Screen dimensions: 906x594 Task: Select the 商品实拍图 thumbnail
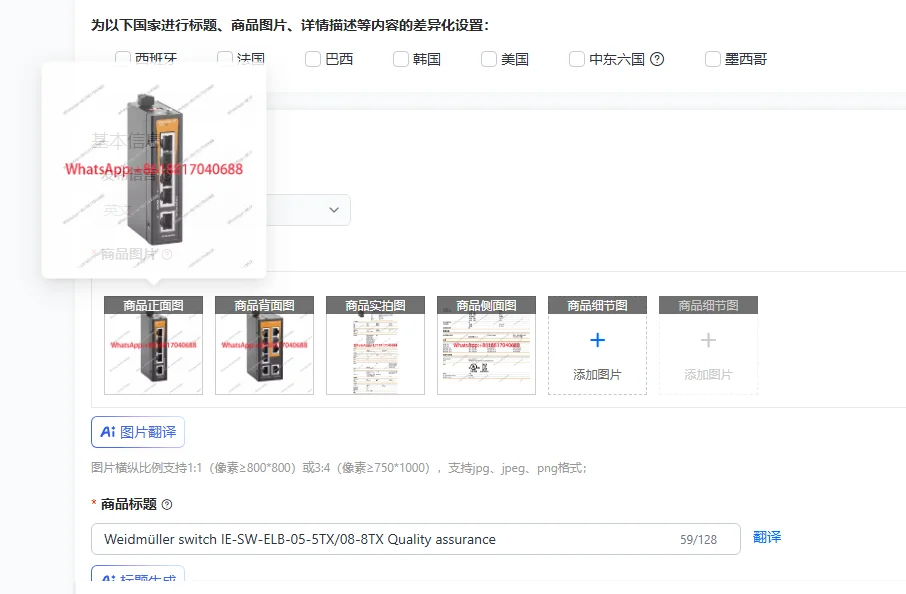[375, 346]
